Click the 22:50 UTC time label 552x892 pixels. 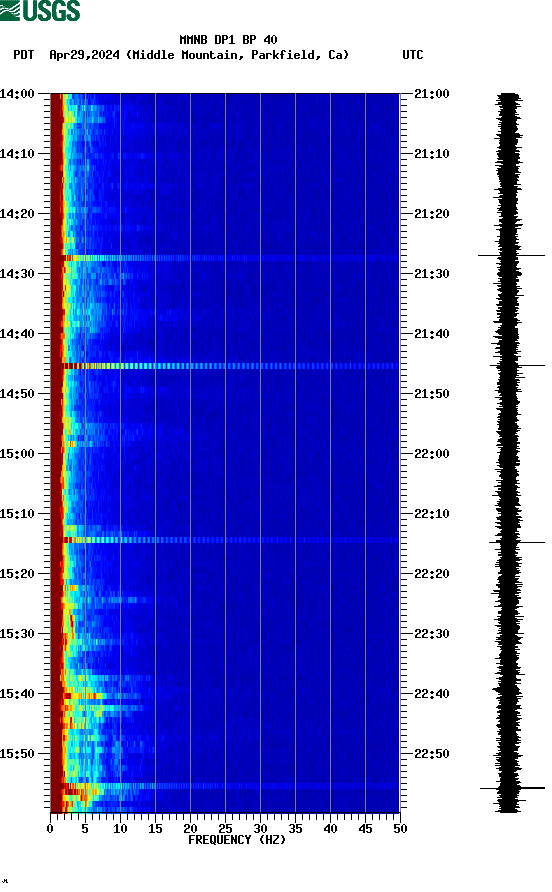tap(432, 754)
